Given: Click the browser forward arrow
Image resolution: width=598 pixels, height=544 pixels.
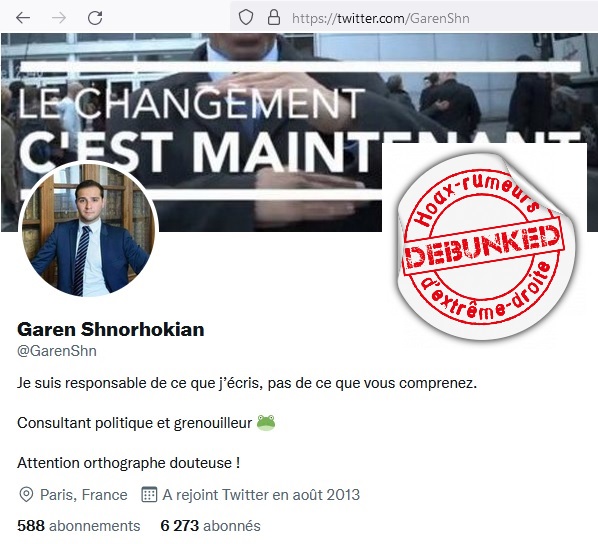Looking at the screenshot, I should click(x=59, y=18).
